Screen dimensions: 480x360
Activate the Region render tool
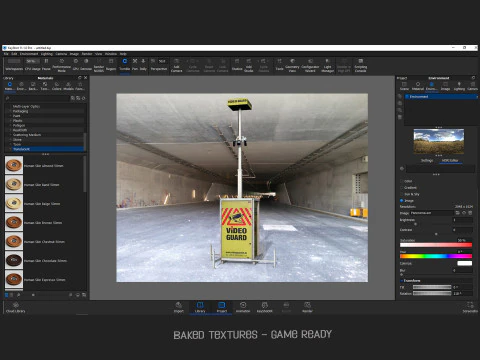click(x=111, y=64)
